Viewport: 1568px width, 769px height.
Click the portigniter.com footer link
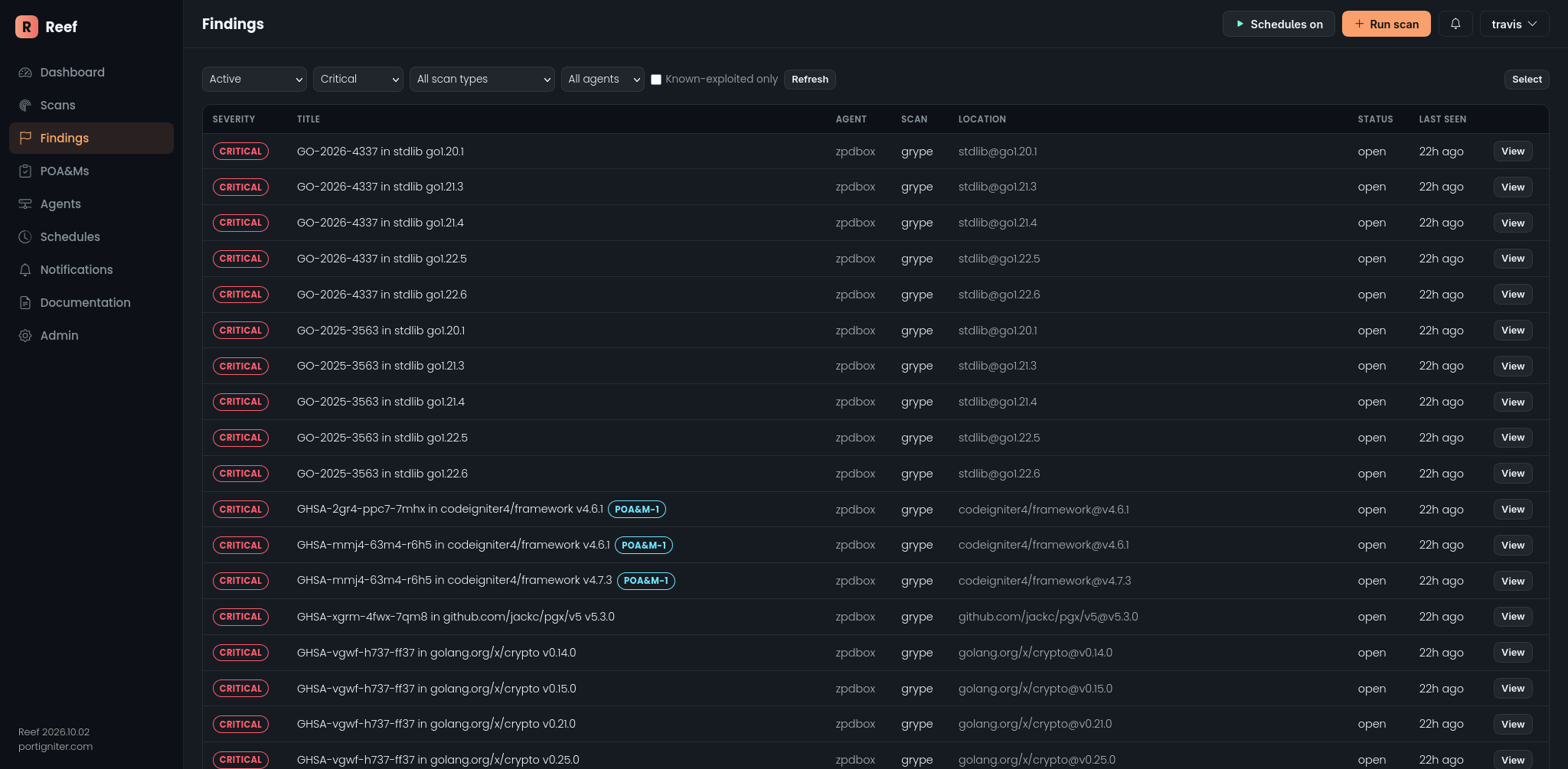click(x=55, y=747)
